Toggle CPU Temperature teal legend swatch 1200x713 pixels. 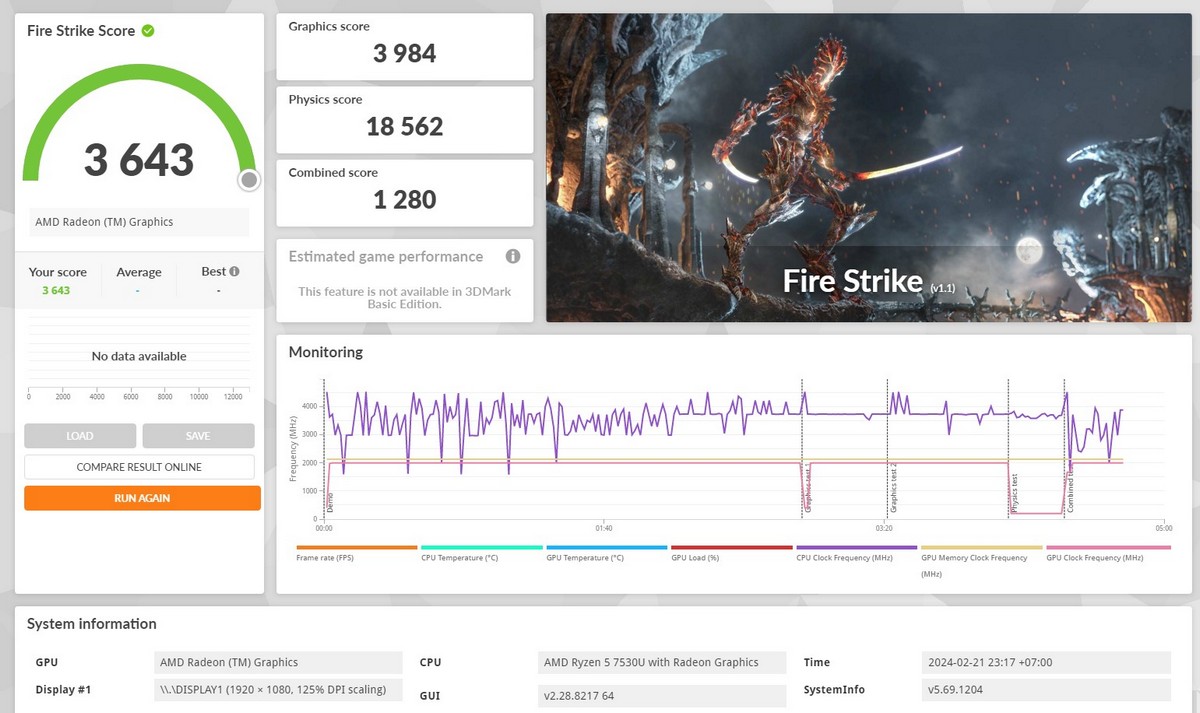[x=482, y=548]
